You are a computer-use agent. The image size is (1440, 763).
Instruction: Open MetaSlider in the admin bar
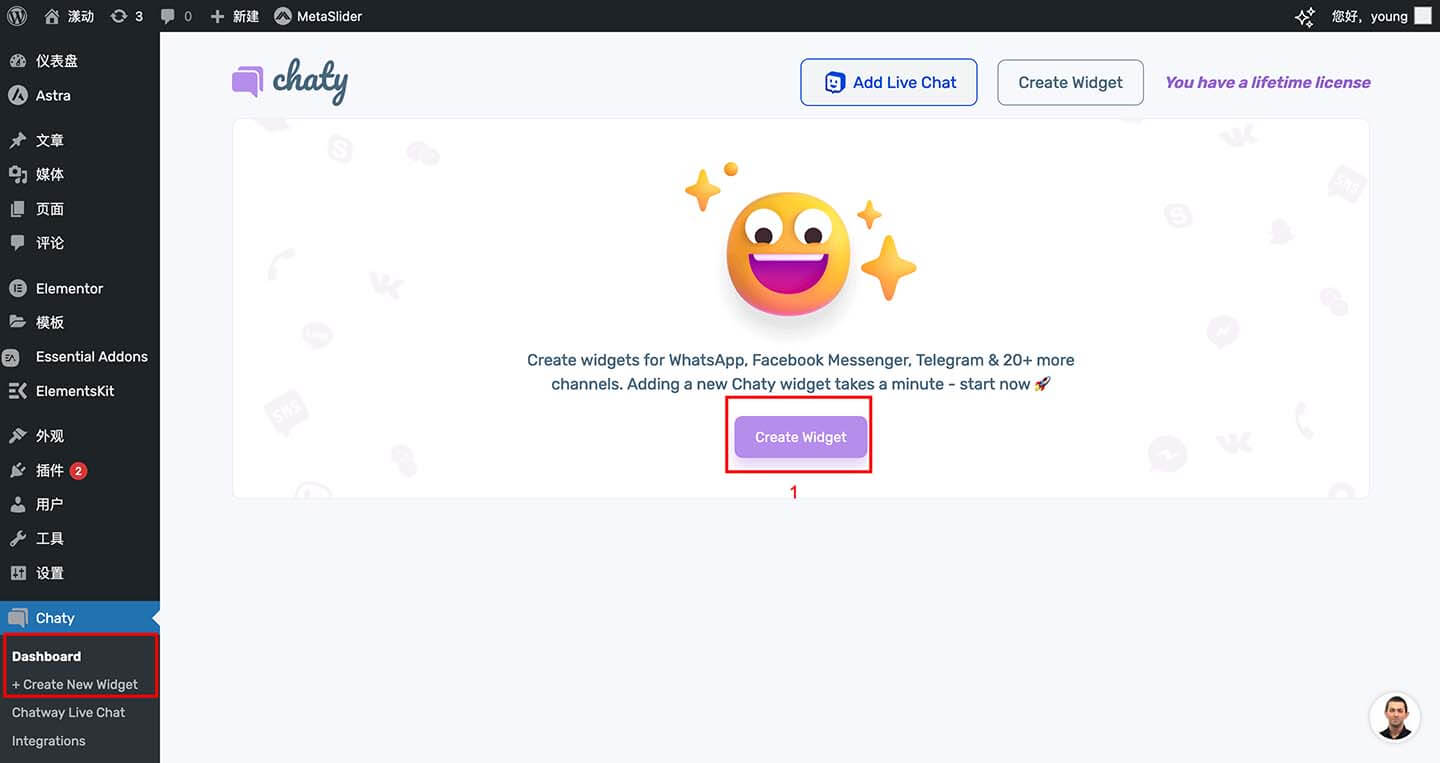point(318,16)
